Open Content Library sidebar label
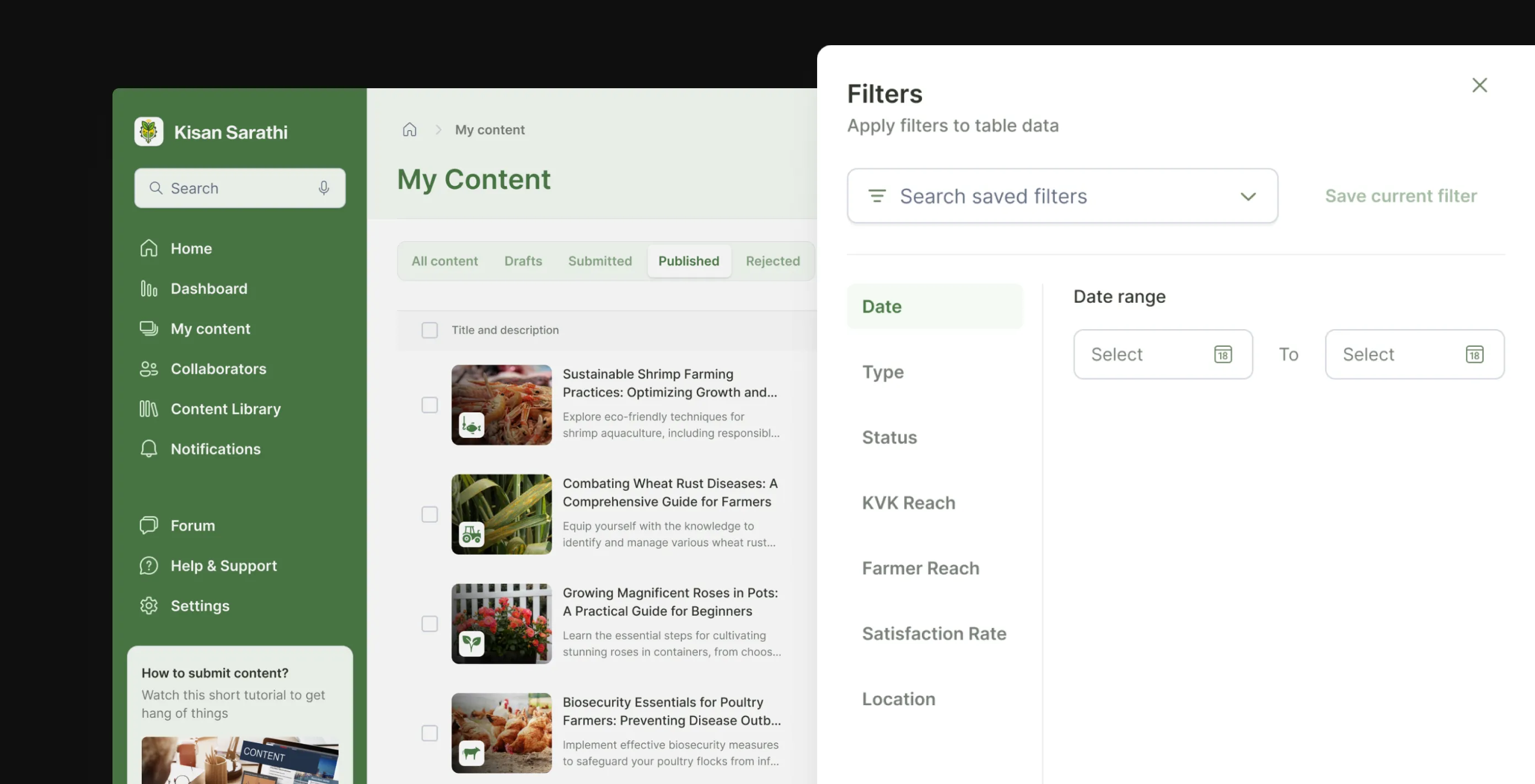This screenshot has height=784, width=1535. pos(226,409)
